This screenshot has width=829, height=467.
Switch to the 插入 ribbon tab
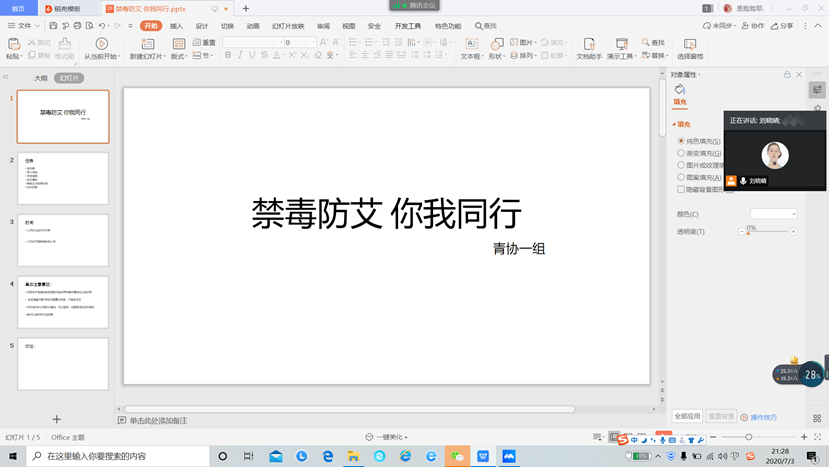tap(176, 26)
